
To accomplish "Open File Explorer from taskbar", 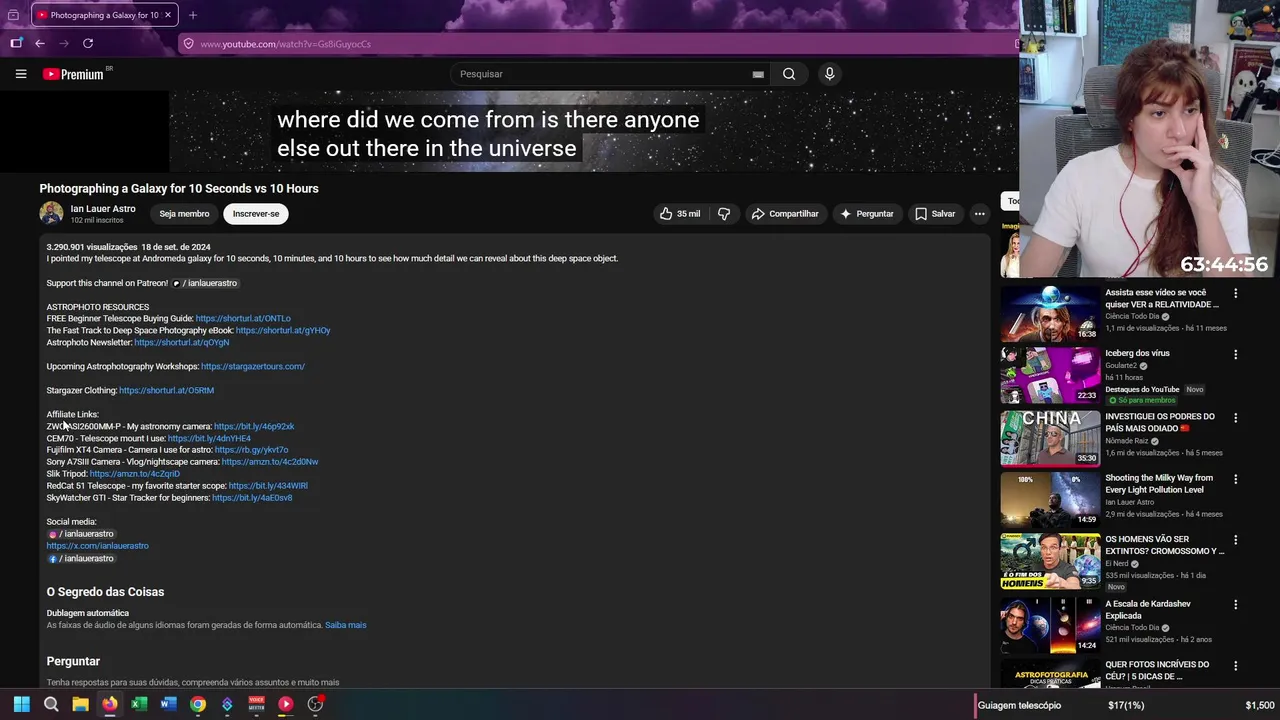I will (x=80, y=704).
